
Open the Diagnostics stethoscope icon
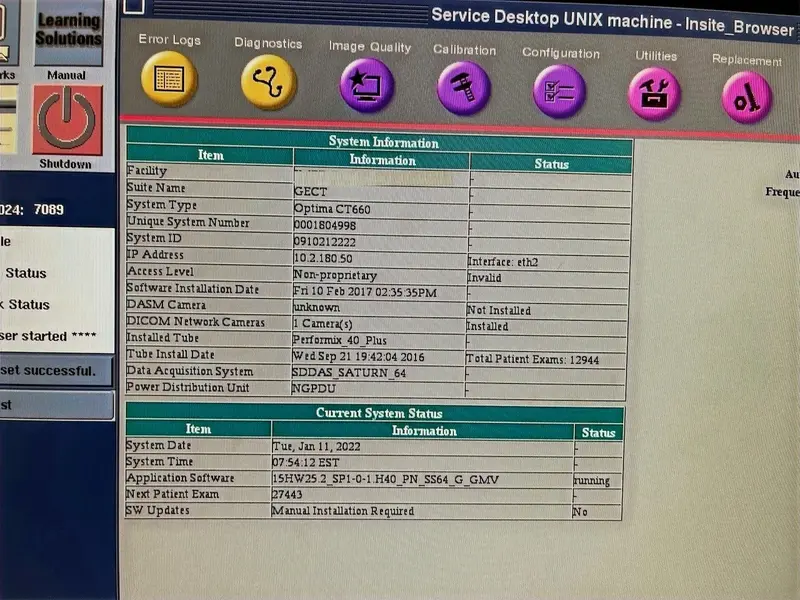(x=268, y=83)
